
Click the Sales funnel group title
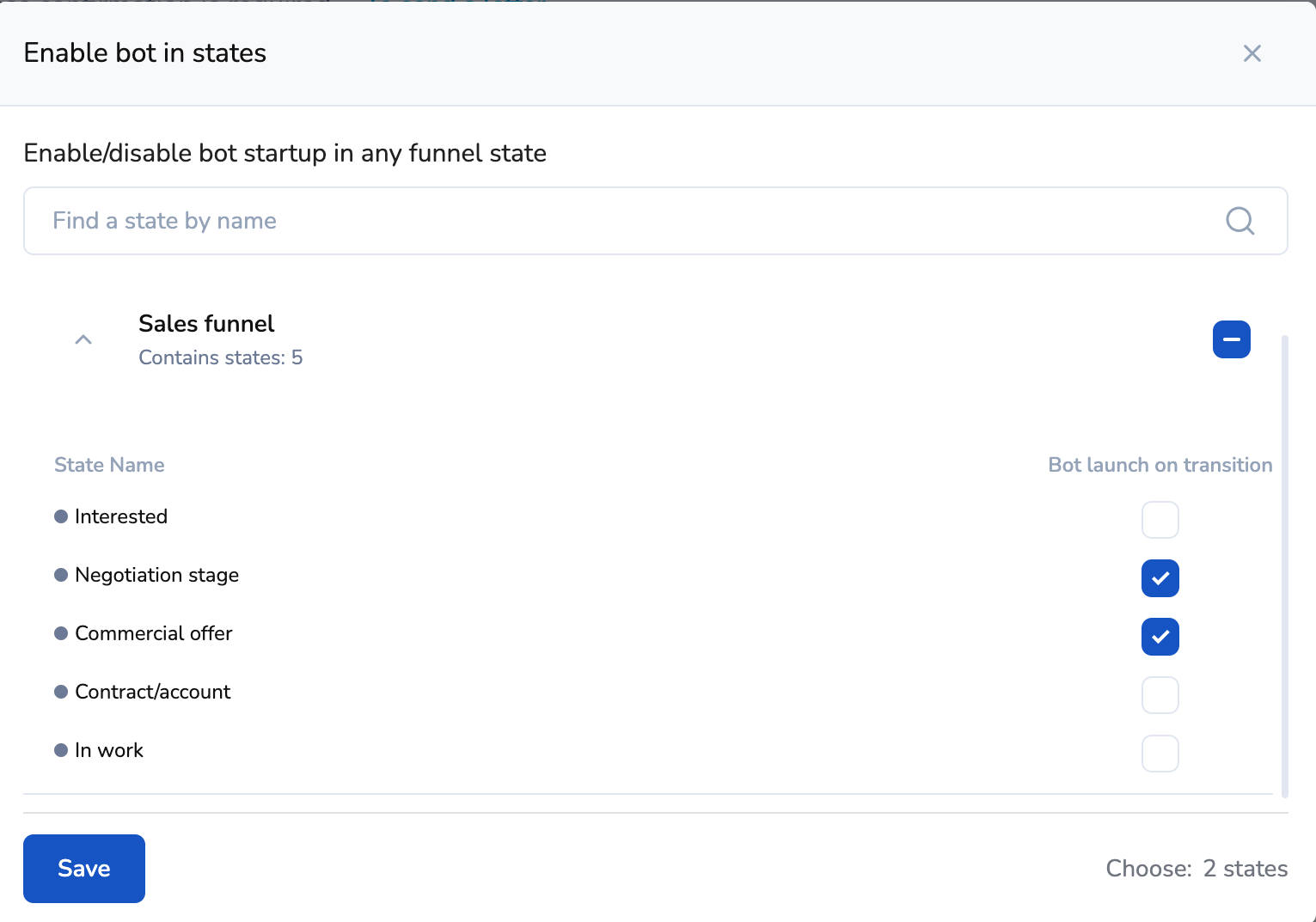206,324
